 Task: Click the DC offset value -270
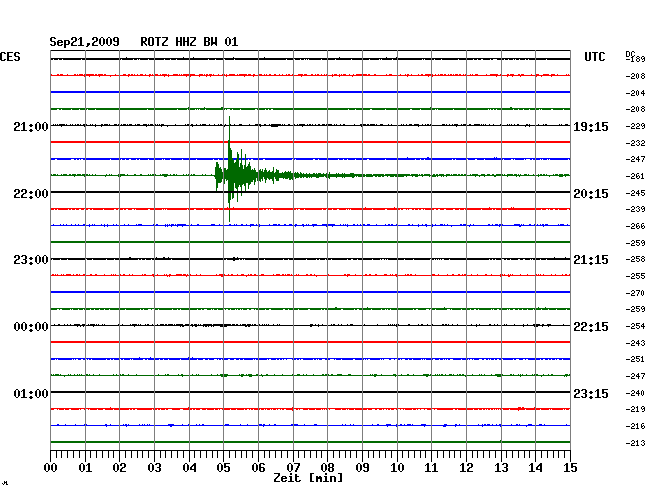[x=635, y=293]
